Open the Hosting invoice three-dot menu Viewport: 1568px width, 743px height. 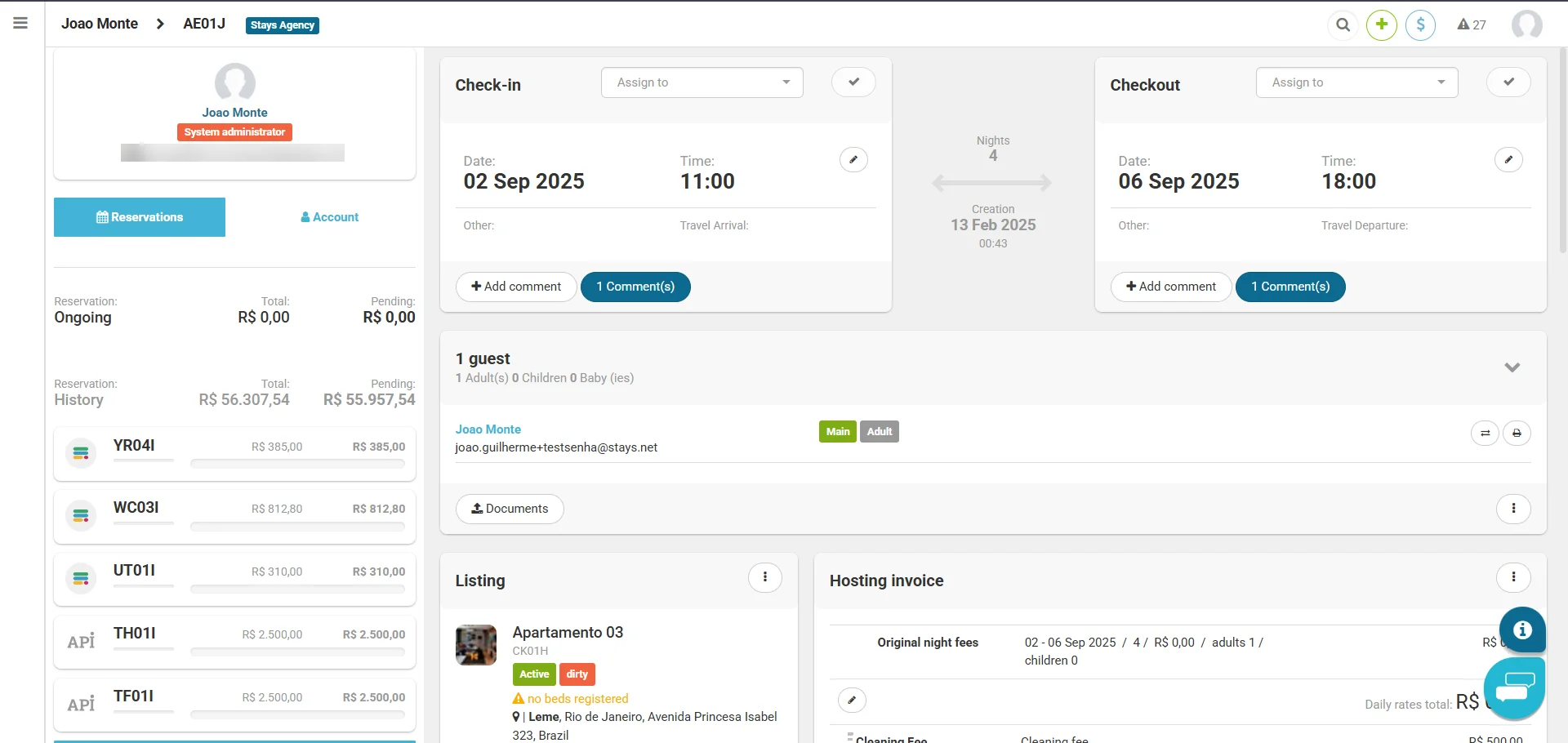pos(1513,577)
